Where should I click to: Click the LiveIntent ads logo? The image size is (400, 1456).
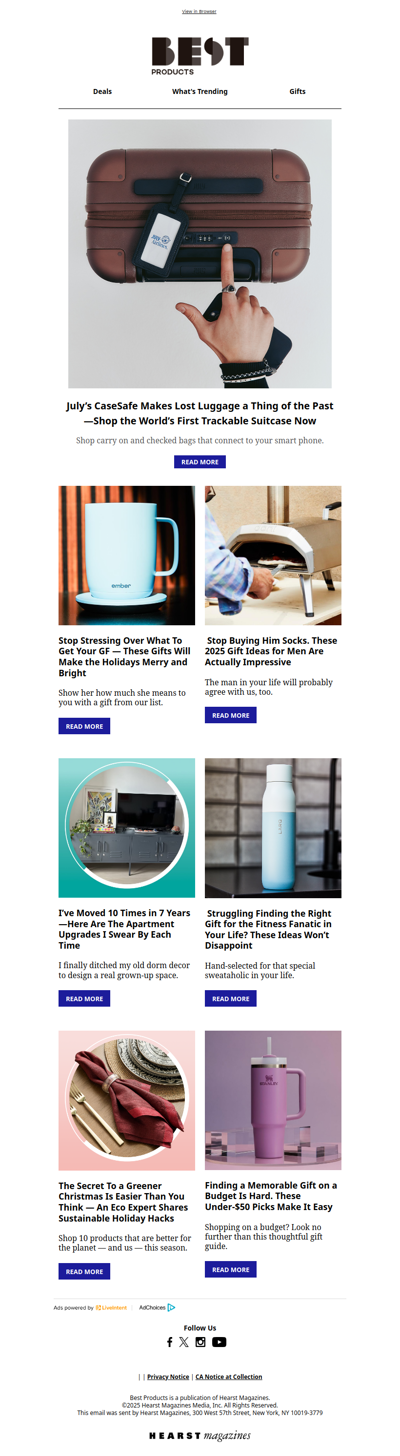tap(111, 1307)
